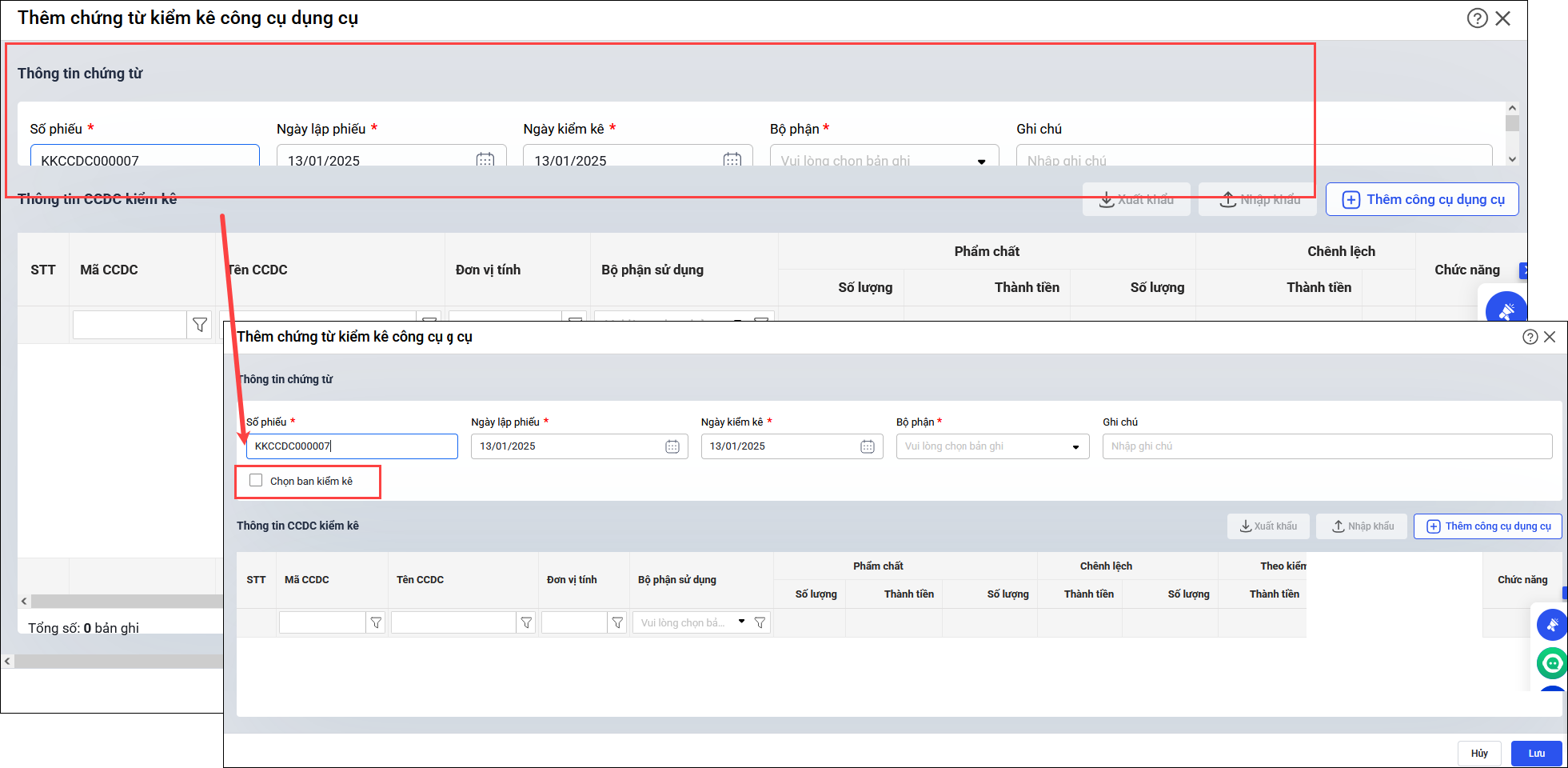Viewport: 1568px width, 768px height.
Task: Open help icon in the background dialog header
Action: pos(1477,18)
